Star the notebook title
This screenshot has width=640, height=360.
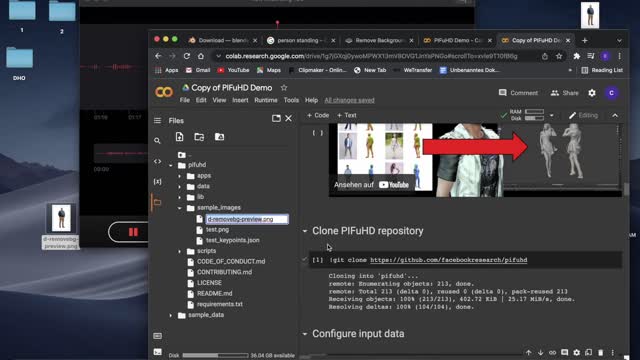[284, 88]
